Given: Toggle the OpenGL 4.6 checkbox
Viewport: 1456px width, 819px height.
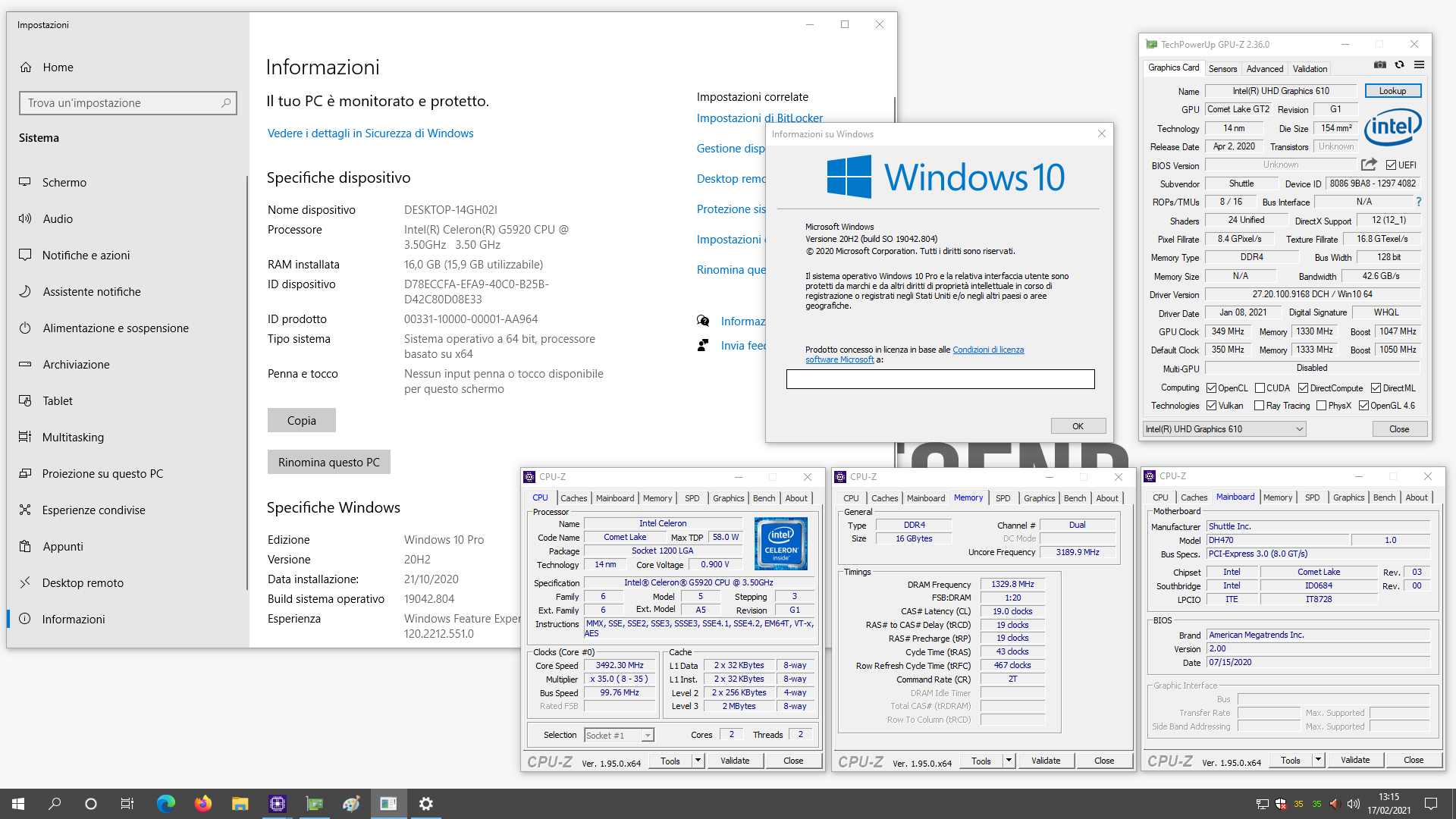Looking at the screenshot, I should click(x=1363, y=406).
